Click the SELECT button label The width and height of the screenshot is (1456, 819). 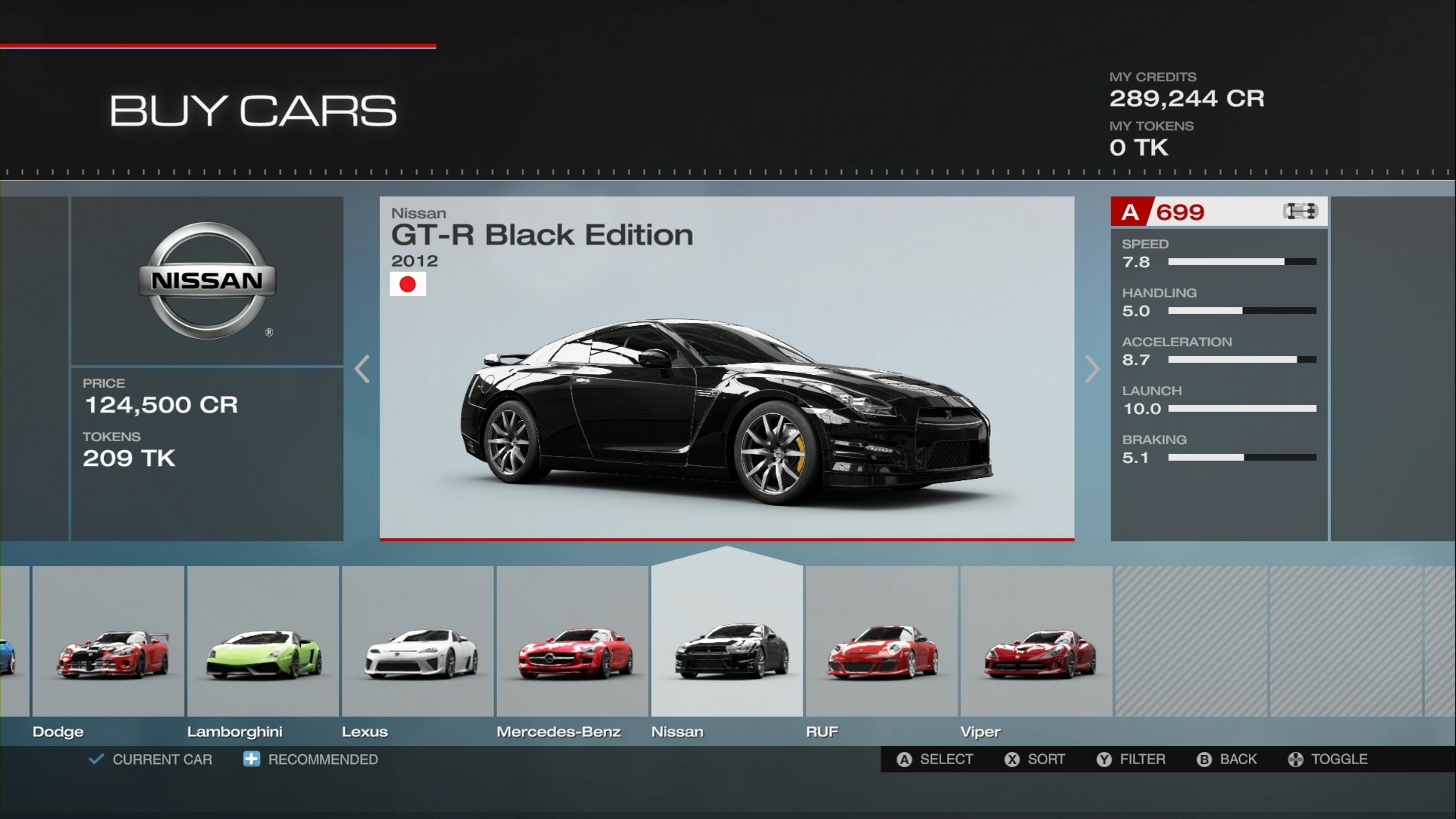[946, 760]
